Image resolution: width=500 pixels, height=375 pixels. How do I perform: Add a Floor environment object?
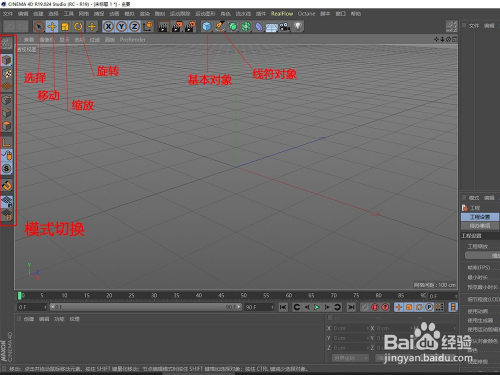tap(272, 27)
